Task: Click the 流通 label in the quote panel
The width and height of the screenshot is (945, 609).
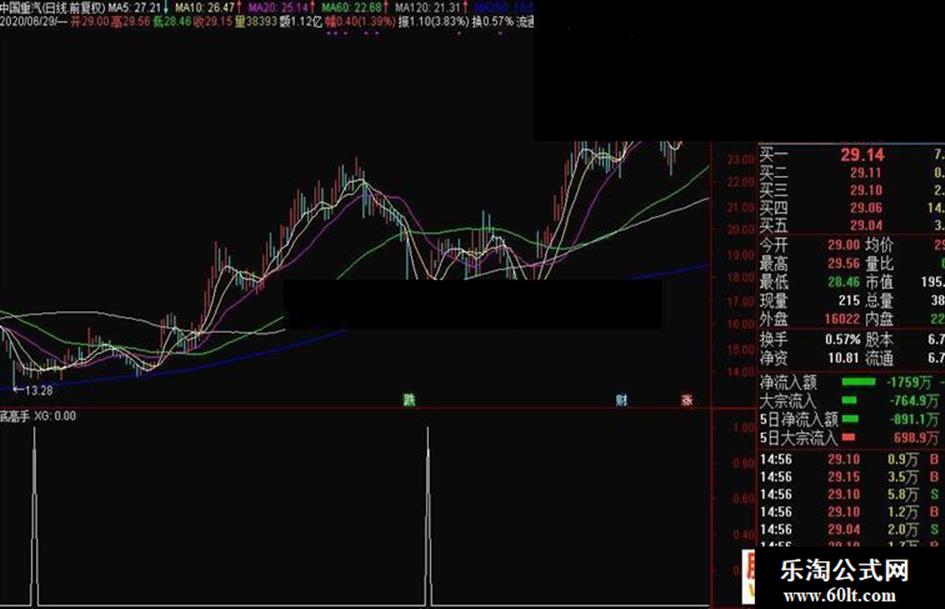Action: 879,358
